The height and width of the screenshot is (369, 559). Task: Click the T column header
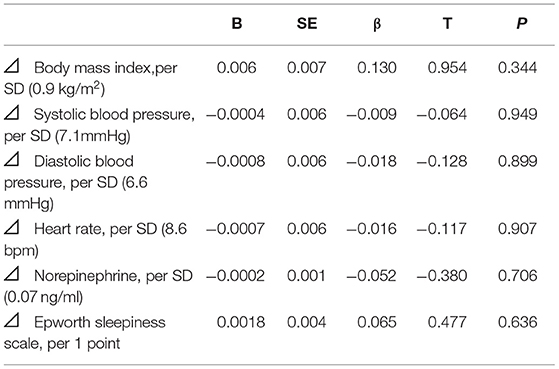pos(447,24)
